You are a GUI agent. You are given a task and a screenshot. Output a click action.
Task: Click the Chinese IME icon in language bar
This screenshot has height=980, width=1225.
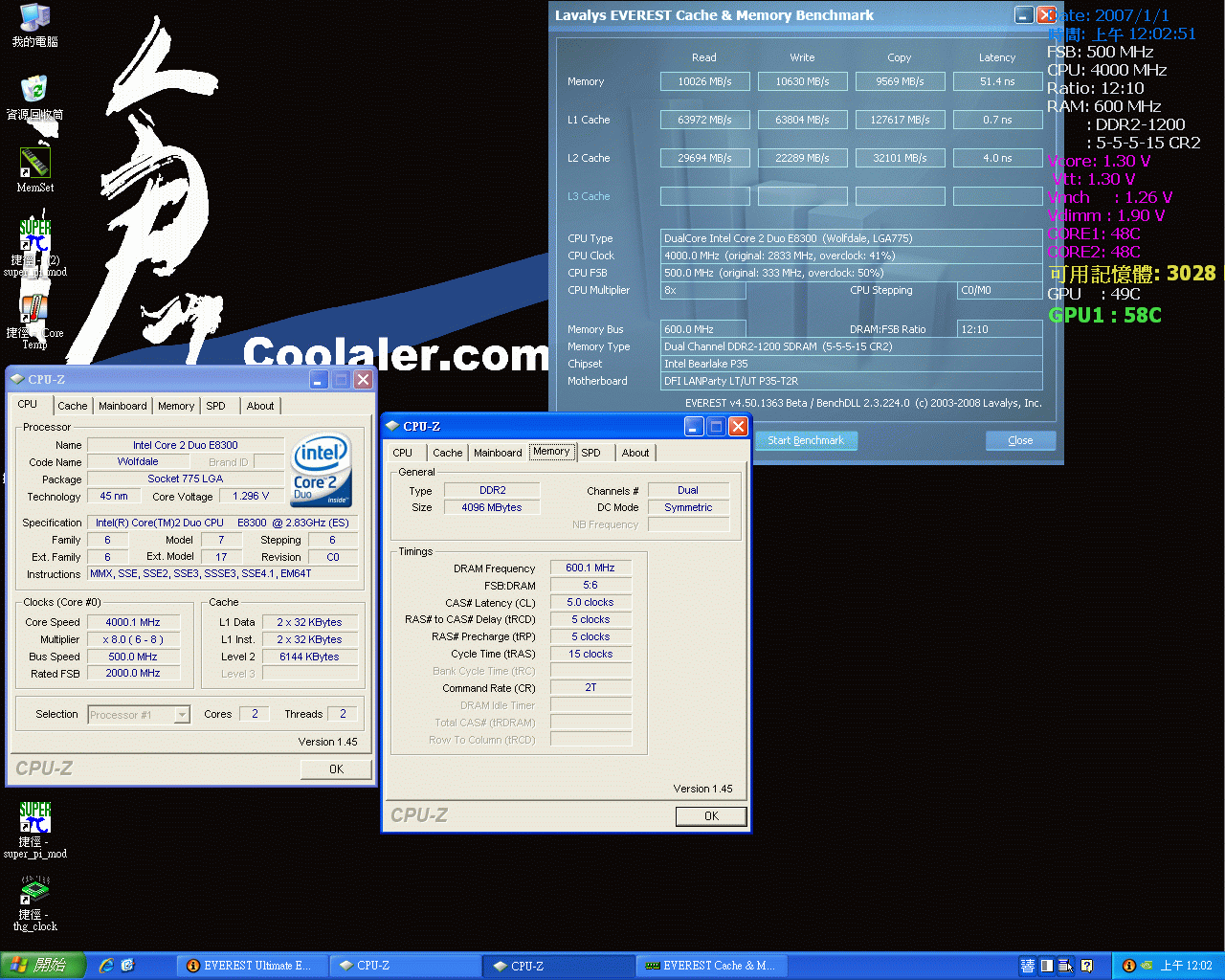coord(1028,966)
